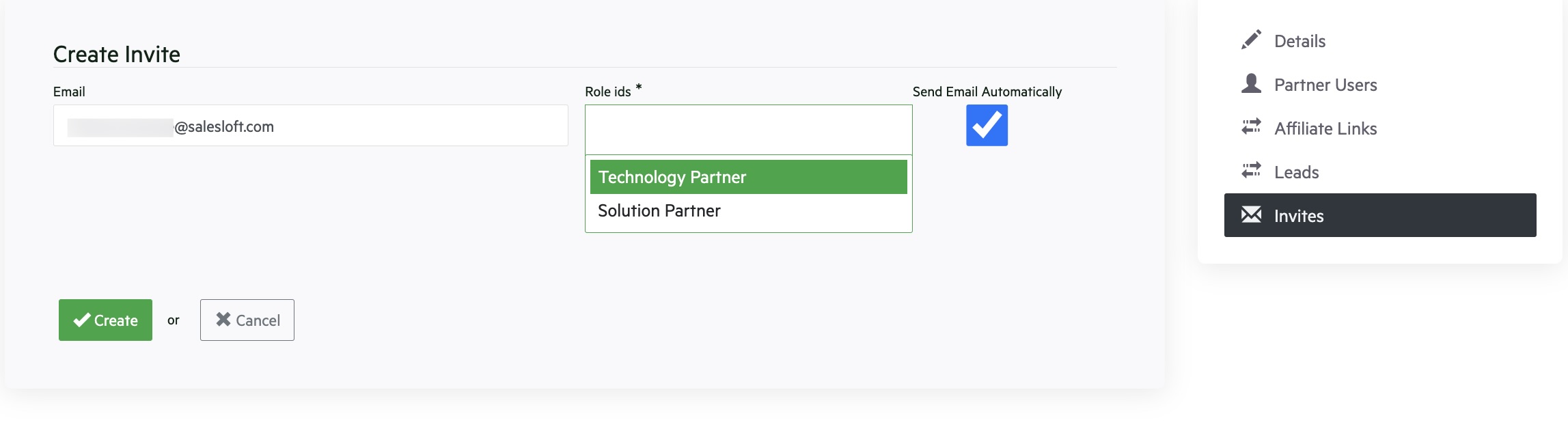Open the Leads section

click(x=1296, y=171)
